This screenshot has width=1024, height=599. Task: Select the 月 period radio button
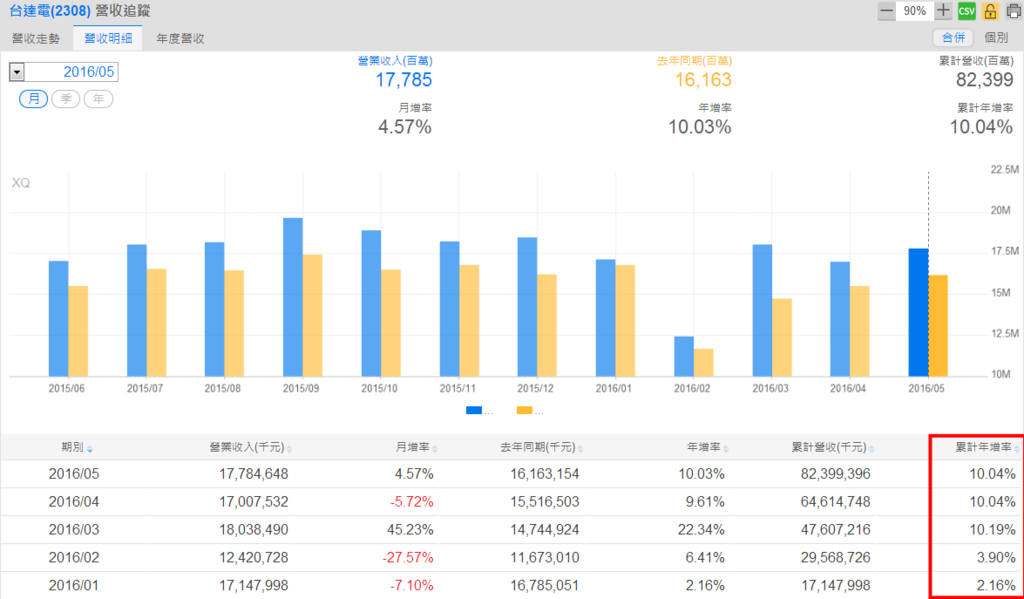click(x=33, y=99)
